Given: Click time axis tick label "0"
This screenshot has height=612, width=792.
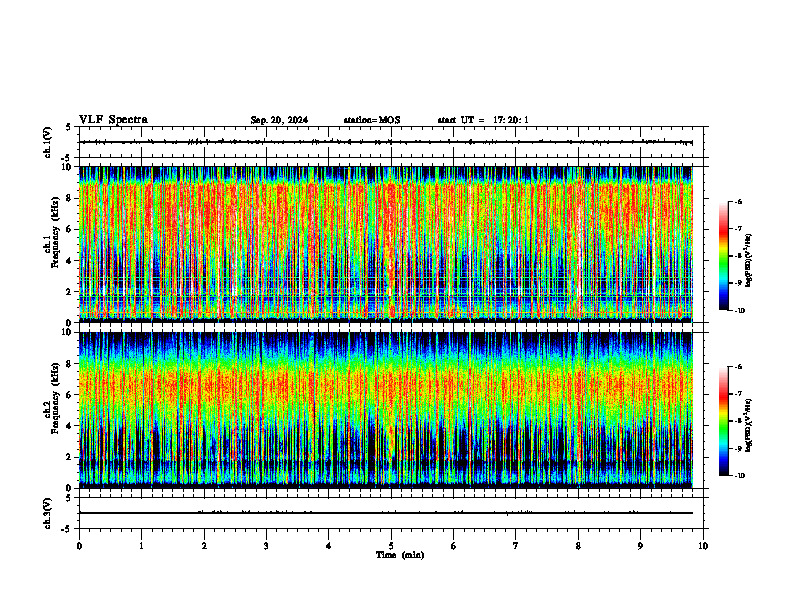Looking at the screenshot, I should click(79, 546).
